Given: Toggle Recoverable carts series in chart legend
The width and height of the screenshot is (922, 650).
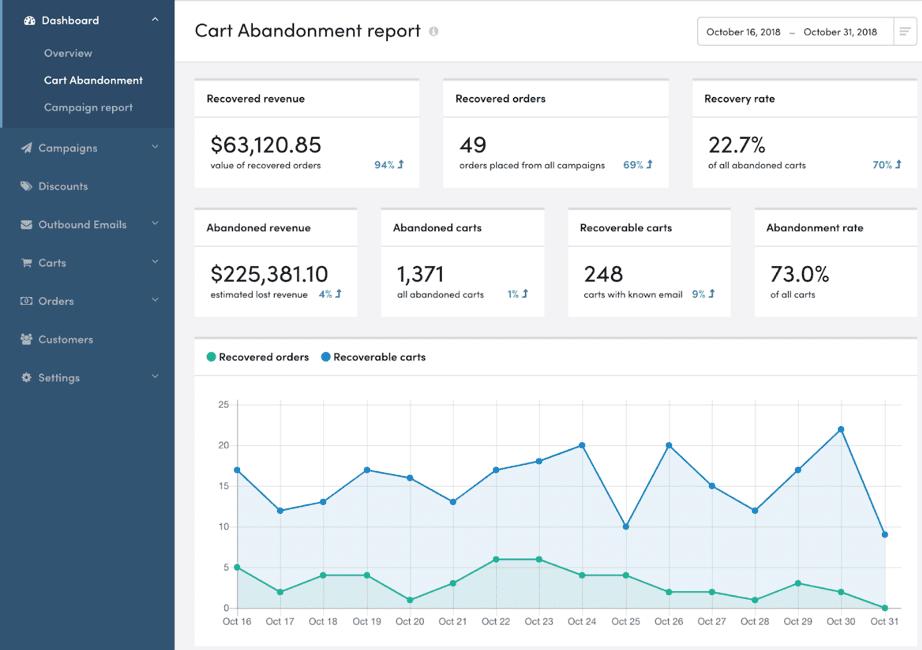Looking at the screenshot, I should point(372,357).
